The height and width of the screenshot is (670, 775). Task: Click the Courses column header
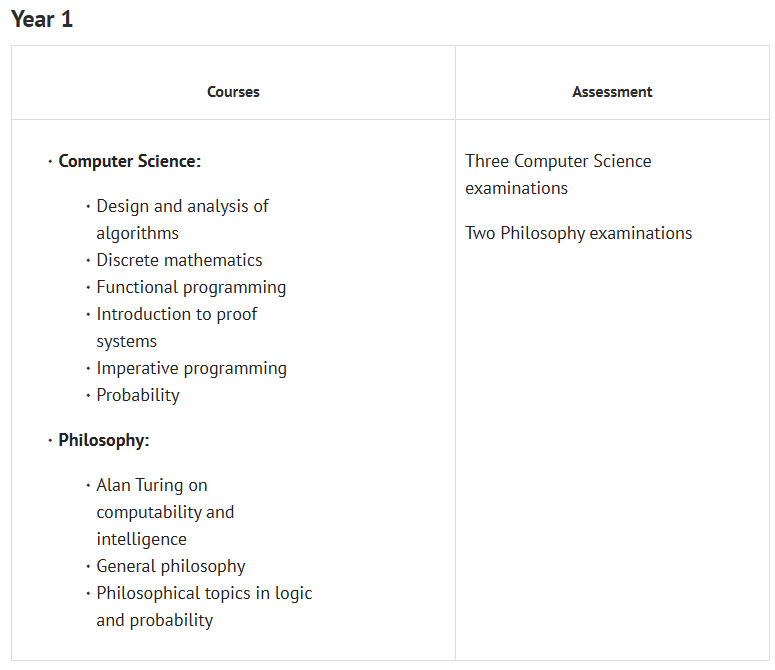[233, 92]
